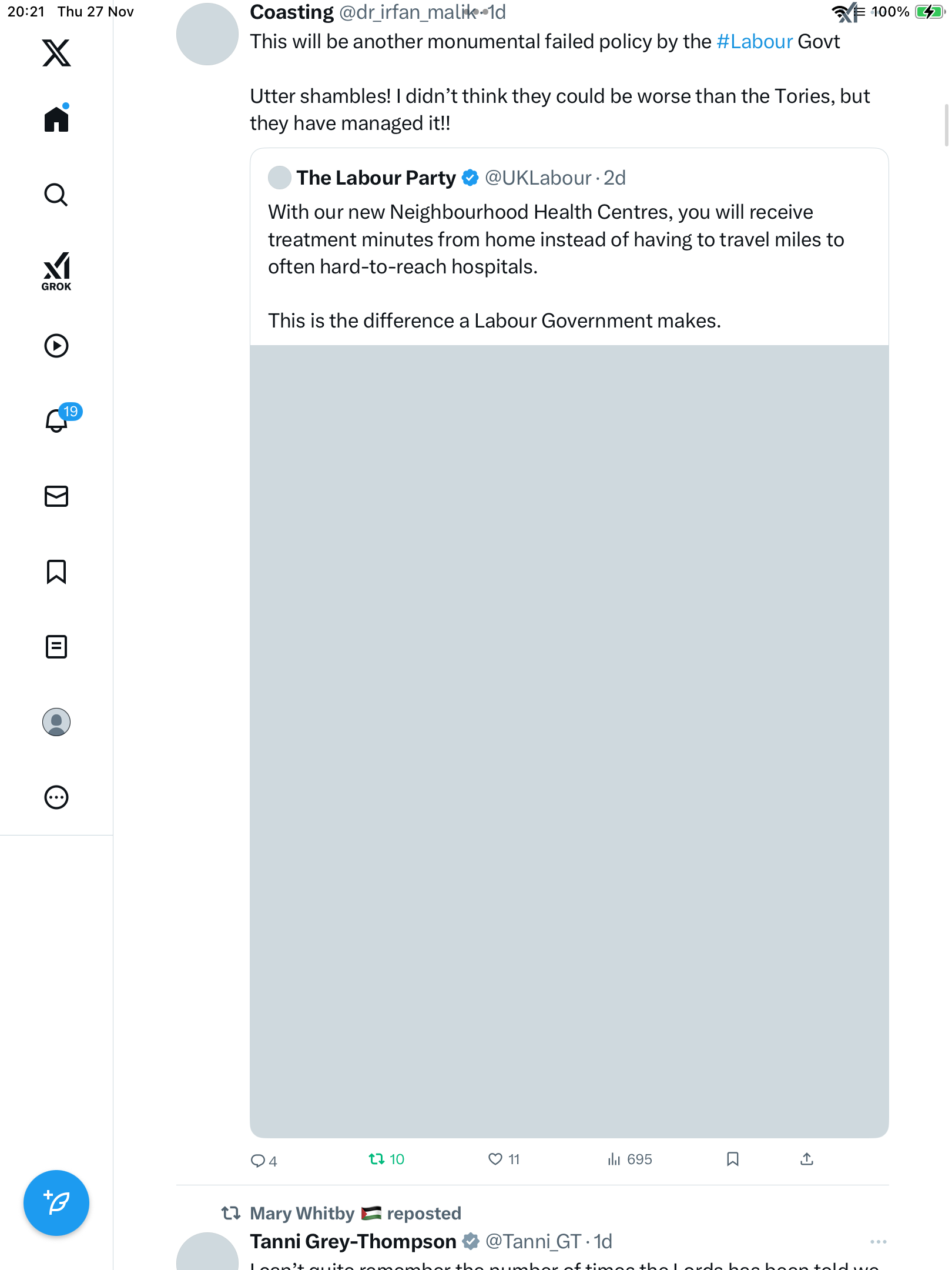The image size is (952, 1270).
Task: Open the #Labour hashtag link
Action: click(755, 42)
